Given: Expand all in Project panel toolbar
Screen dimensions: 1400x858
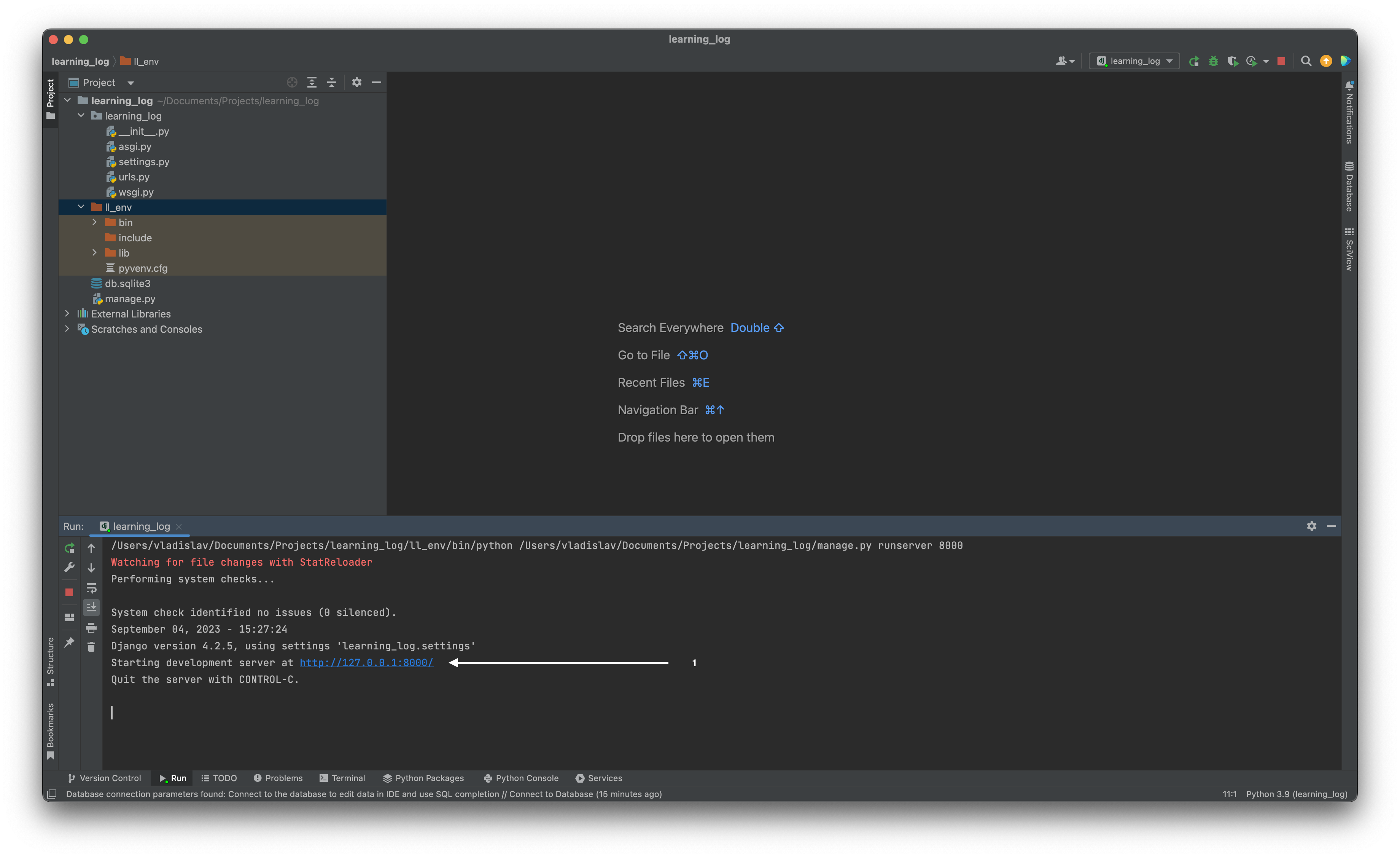Looking at the screenshot, I should (x=312, y=83).
